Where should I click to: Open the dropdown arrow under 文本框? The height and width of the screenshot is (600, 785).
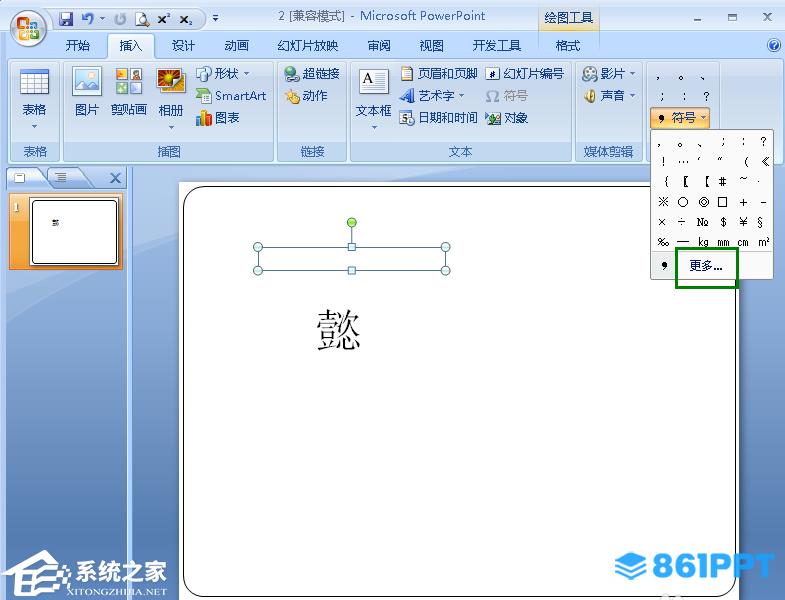click(374, 128)
